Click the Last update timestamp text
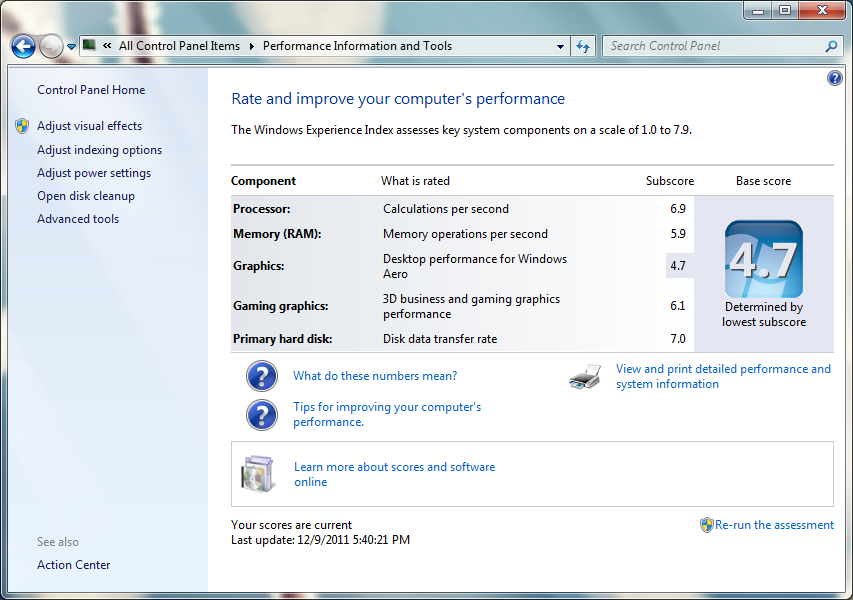The image size is (853, 600). pos(320,540)
